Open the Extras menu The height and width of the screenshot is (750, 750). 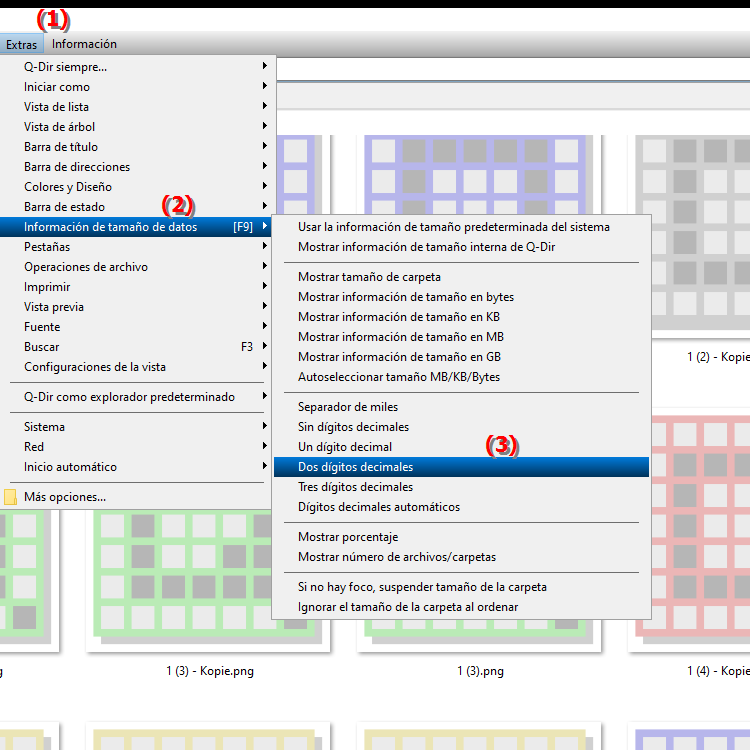tap(22, 44)
